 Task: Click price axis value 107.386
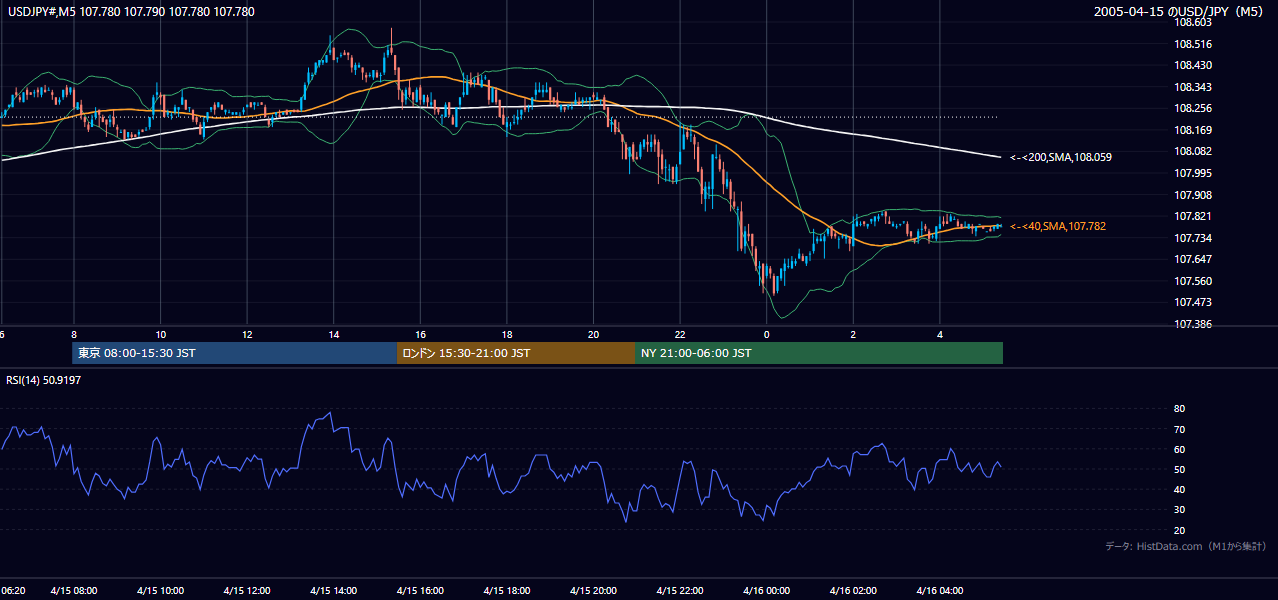(1193, 324)
